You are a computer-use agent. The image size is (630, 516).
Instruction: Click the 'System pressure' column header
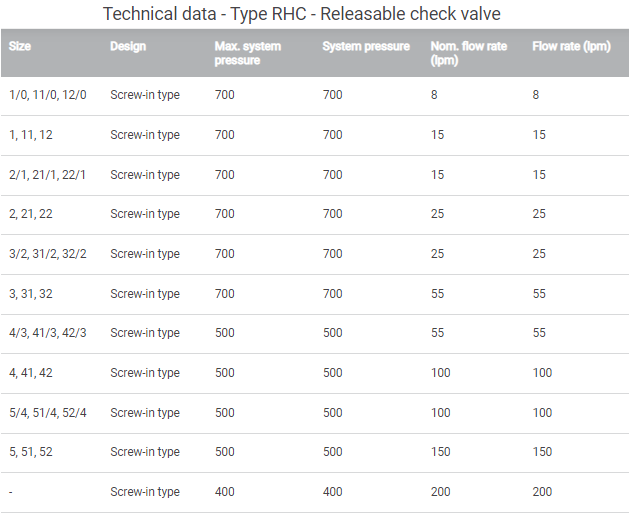point(366,46)
